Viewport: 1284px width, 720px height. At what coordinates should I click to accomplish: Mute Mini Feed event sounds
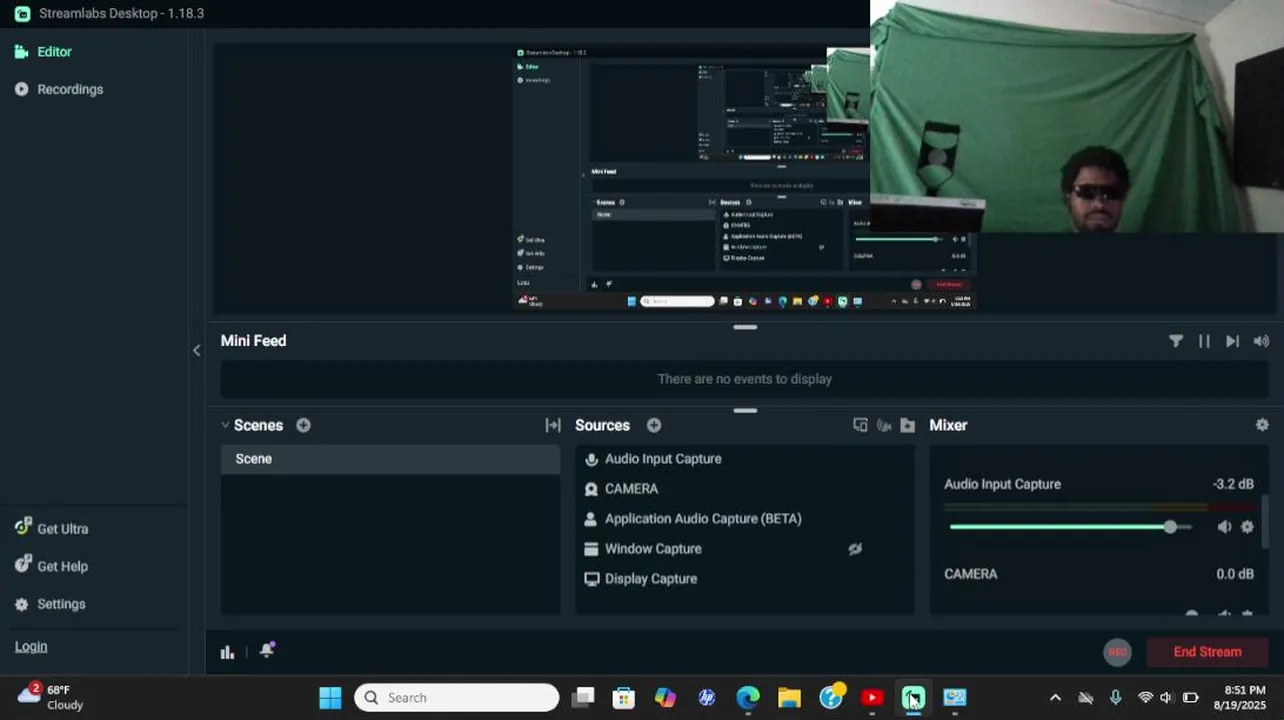pyautogui.click(x=1261, y=341)
